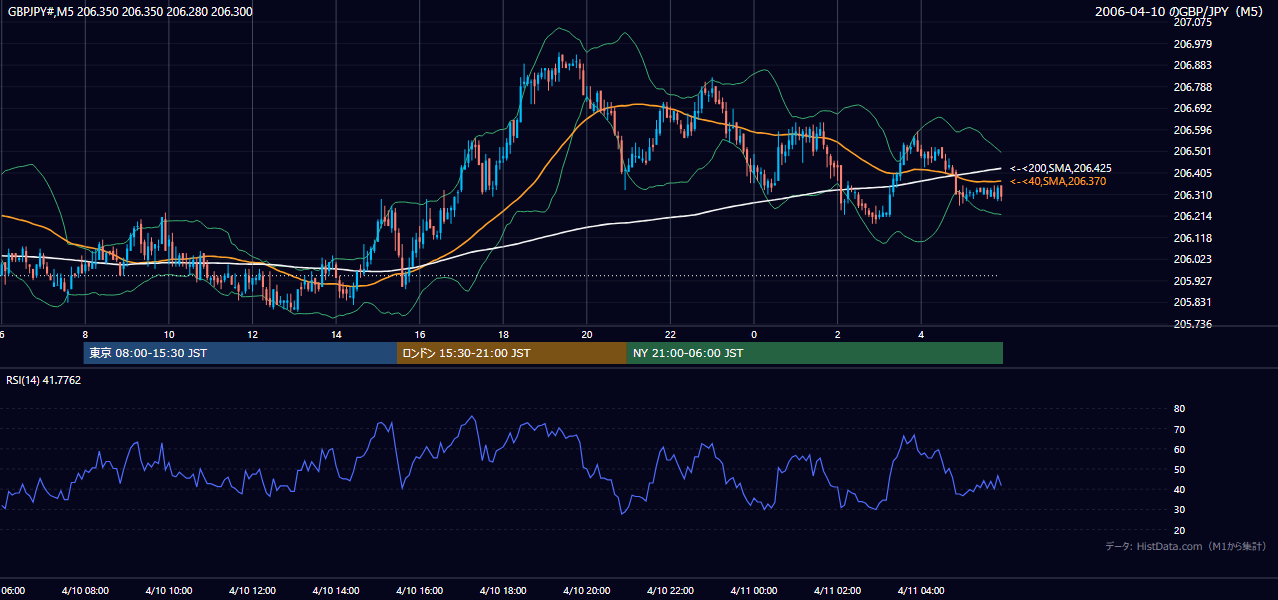
Task: Click hour tick 12 under price chart
Action: point(253,335)
